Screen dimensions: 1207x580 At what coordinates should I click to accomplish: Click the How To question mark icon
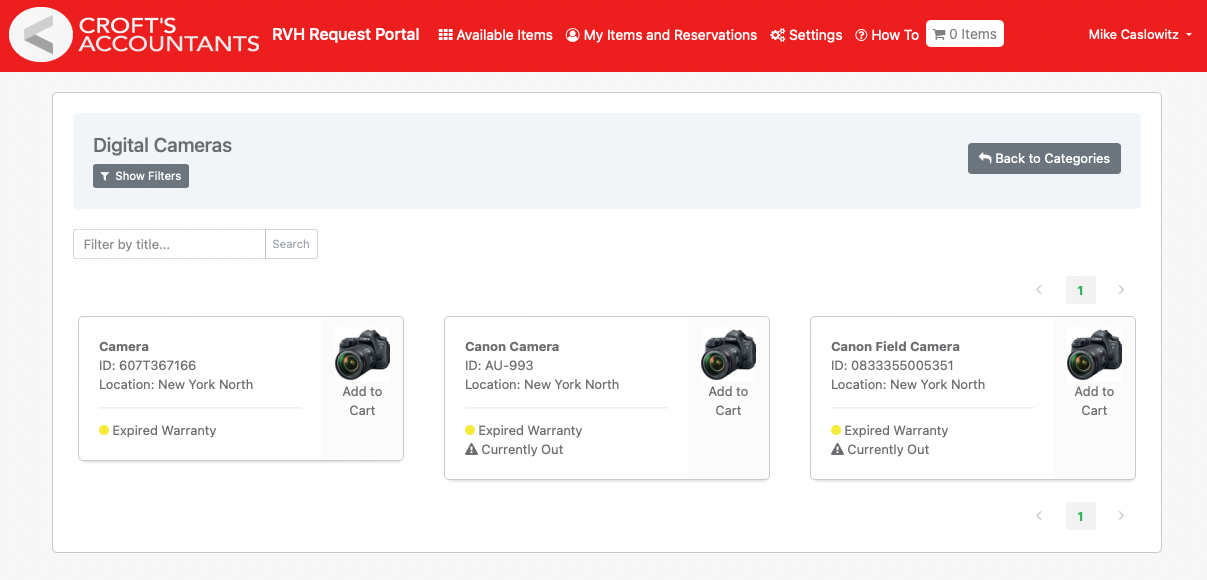859,34
